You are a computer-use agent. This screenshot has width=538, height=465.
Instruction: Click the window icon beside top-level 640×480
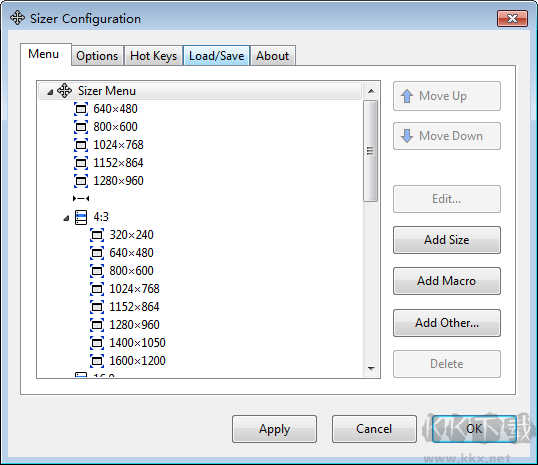[x=81, y=109]
